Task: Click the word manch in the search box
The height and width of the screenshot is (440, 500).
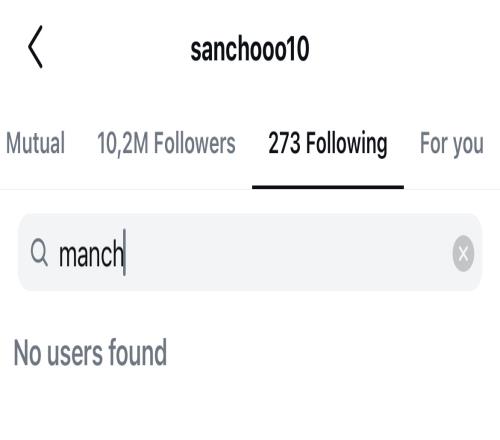Action: (x=91, y=254)
